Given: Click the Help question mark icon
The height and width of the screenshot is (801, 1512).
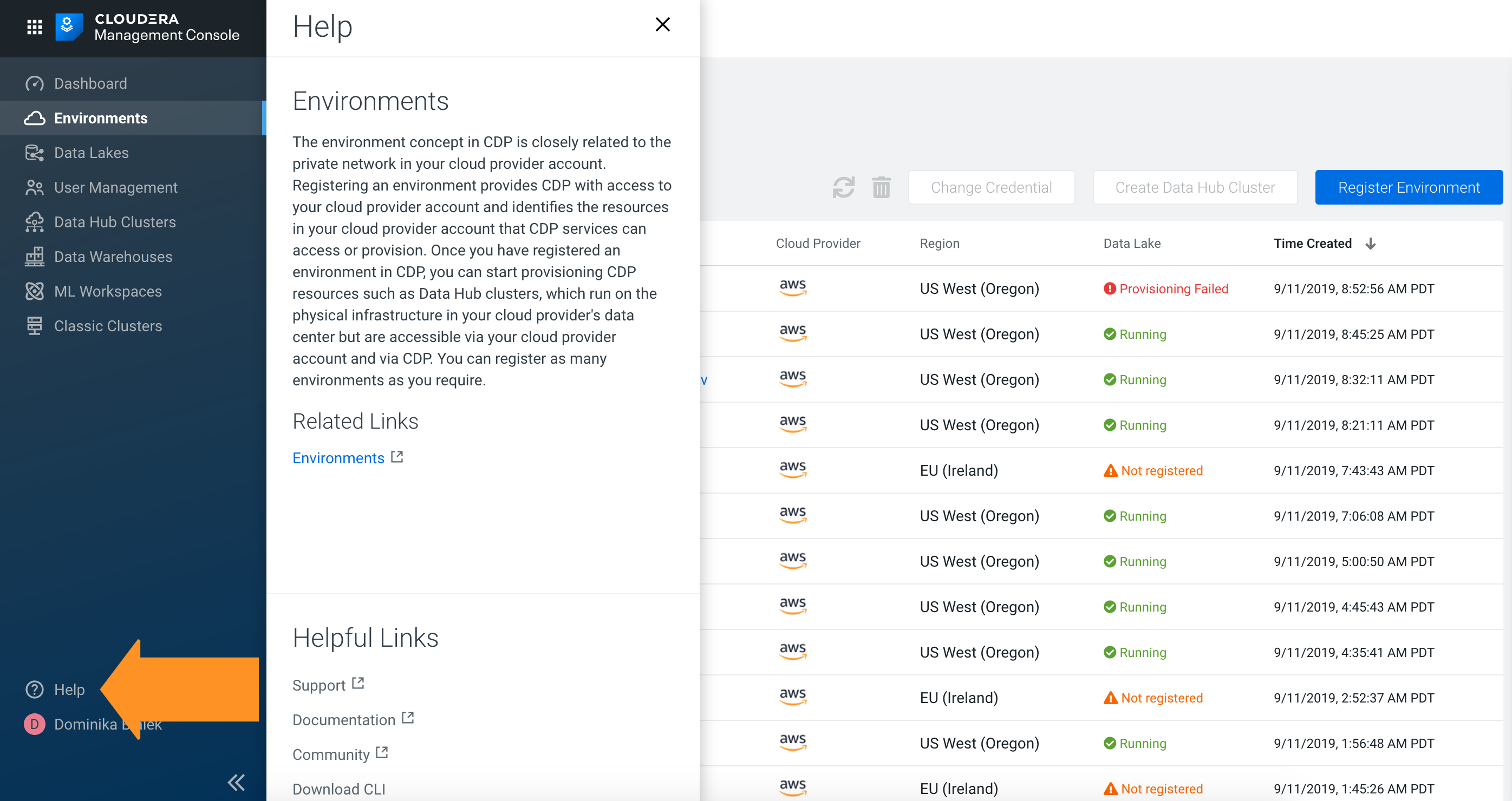Looking at the screenshot, I should click(35, 689).
